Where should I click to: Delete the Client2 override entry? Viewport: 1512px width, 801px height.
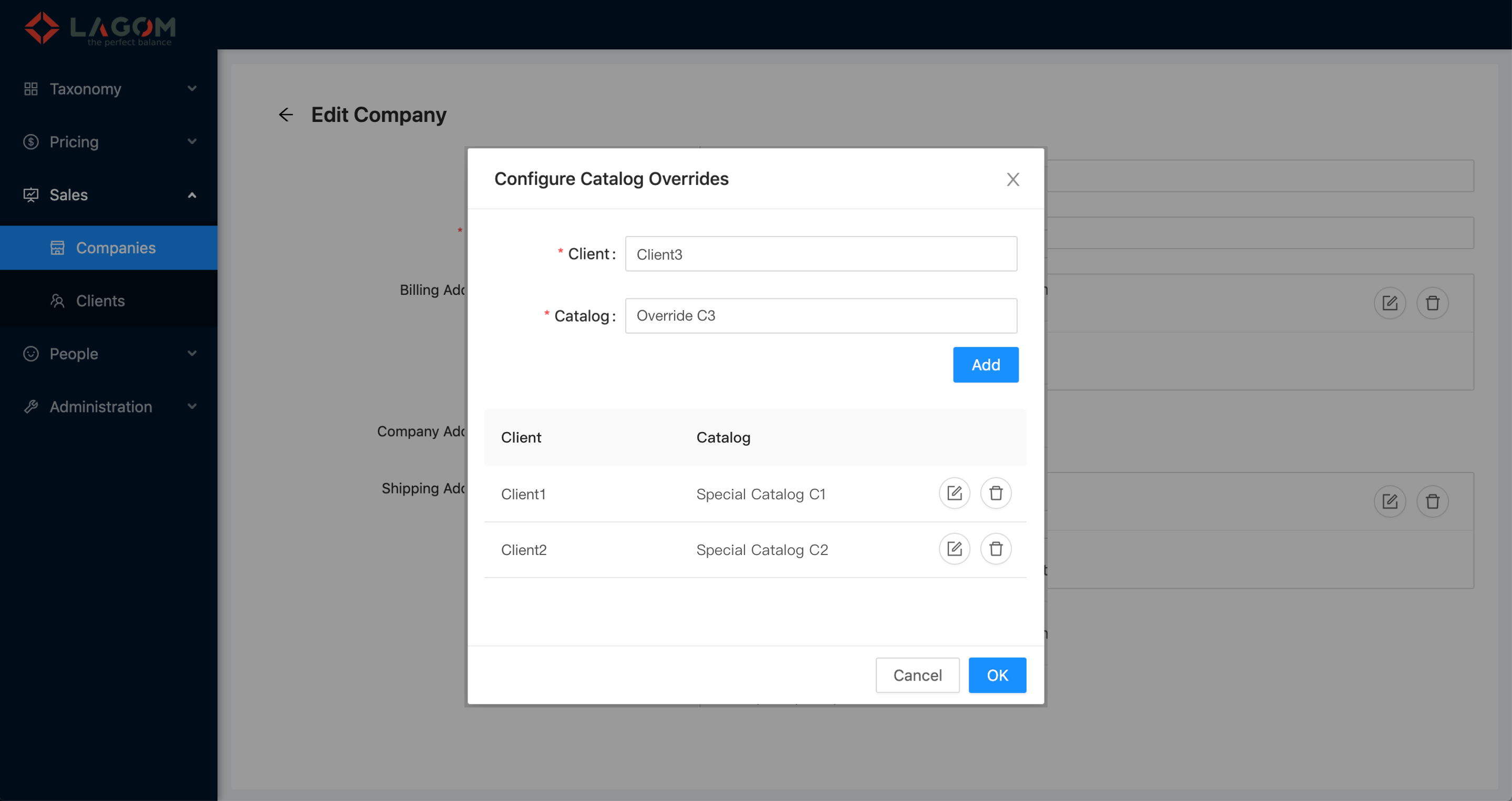[996, 549]
